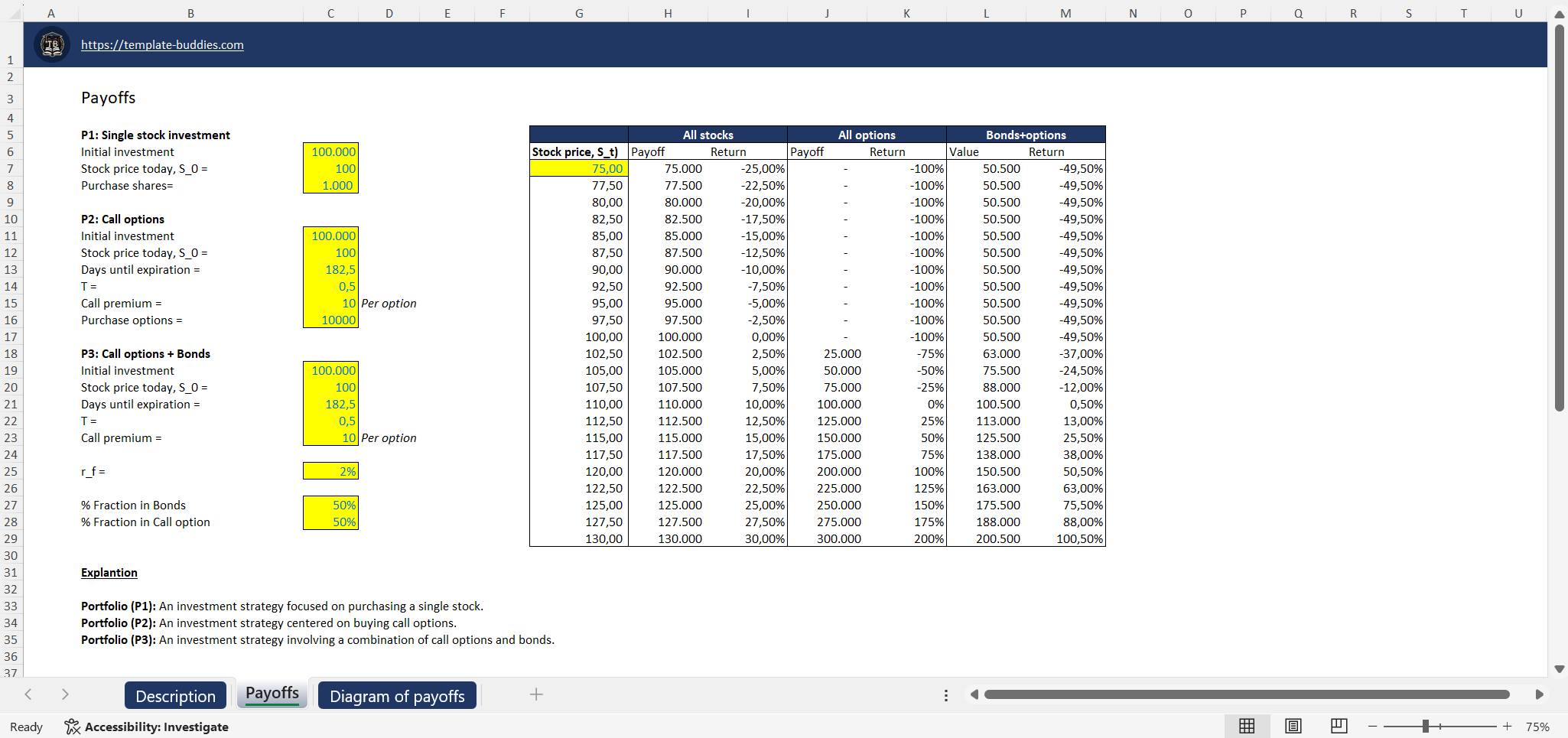Select All options payoff cell 300.000

[827, 539]
